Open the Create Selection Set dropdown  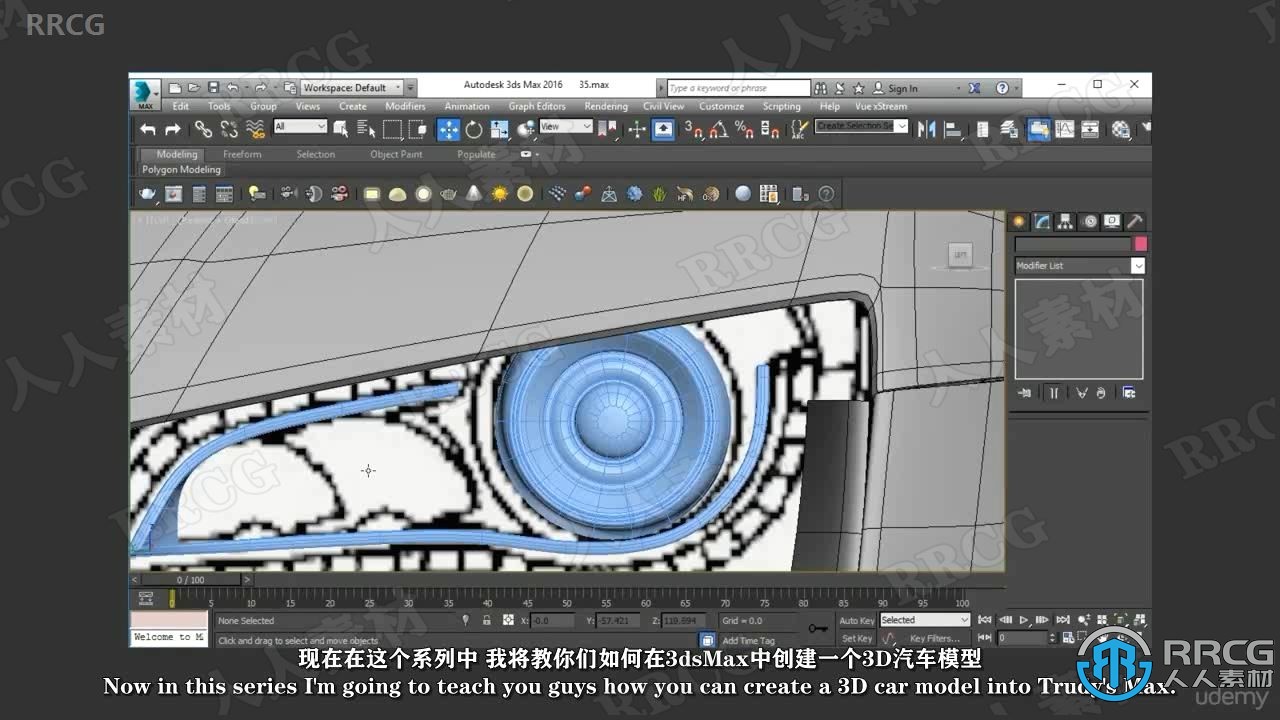(x=861, y=126)
